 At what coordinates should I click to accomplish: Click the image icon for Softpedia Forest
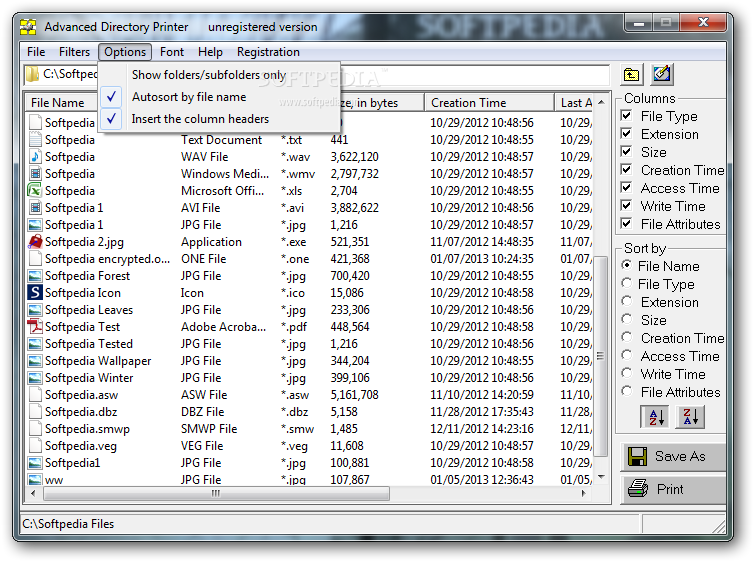[35, 275]
